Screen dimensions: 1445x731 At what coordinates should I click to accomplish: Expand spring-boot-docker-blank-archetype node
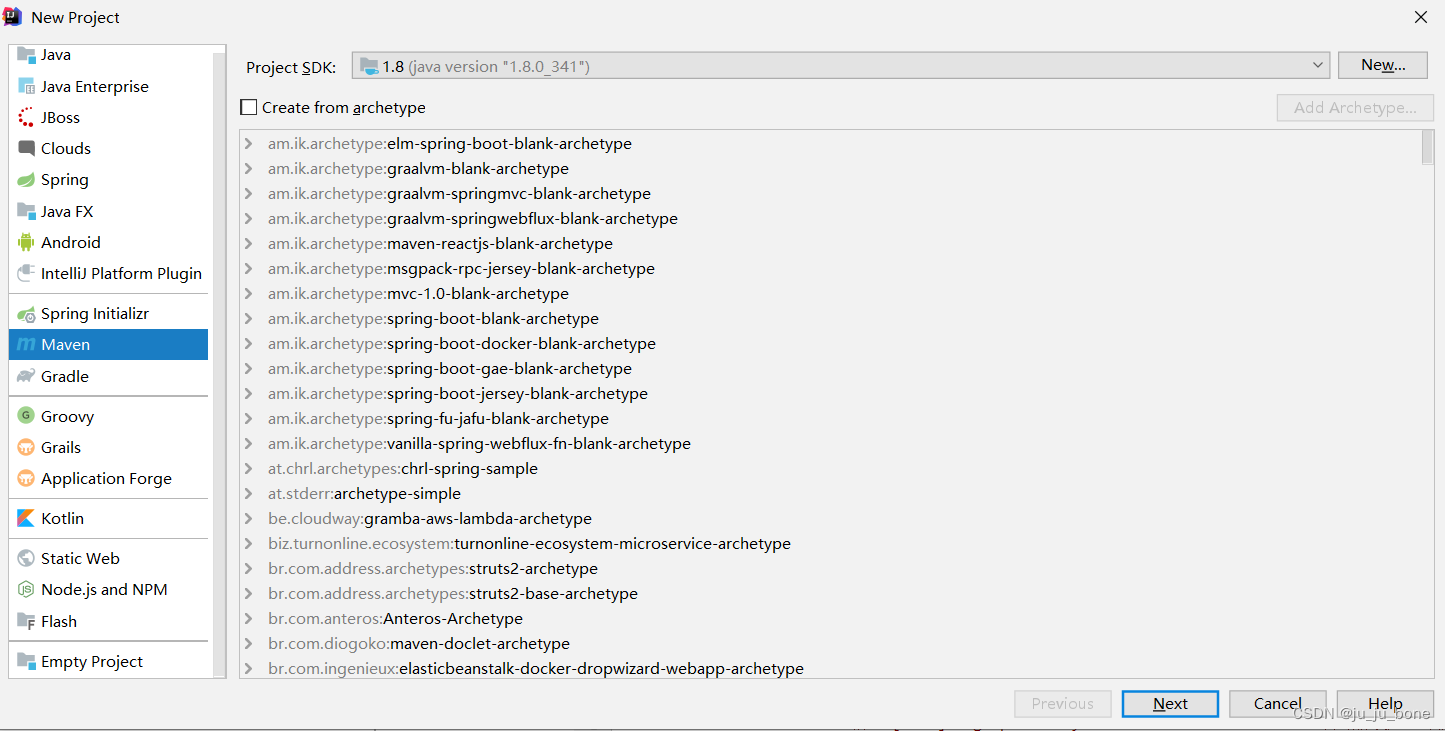pos(248,343)
